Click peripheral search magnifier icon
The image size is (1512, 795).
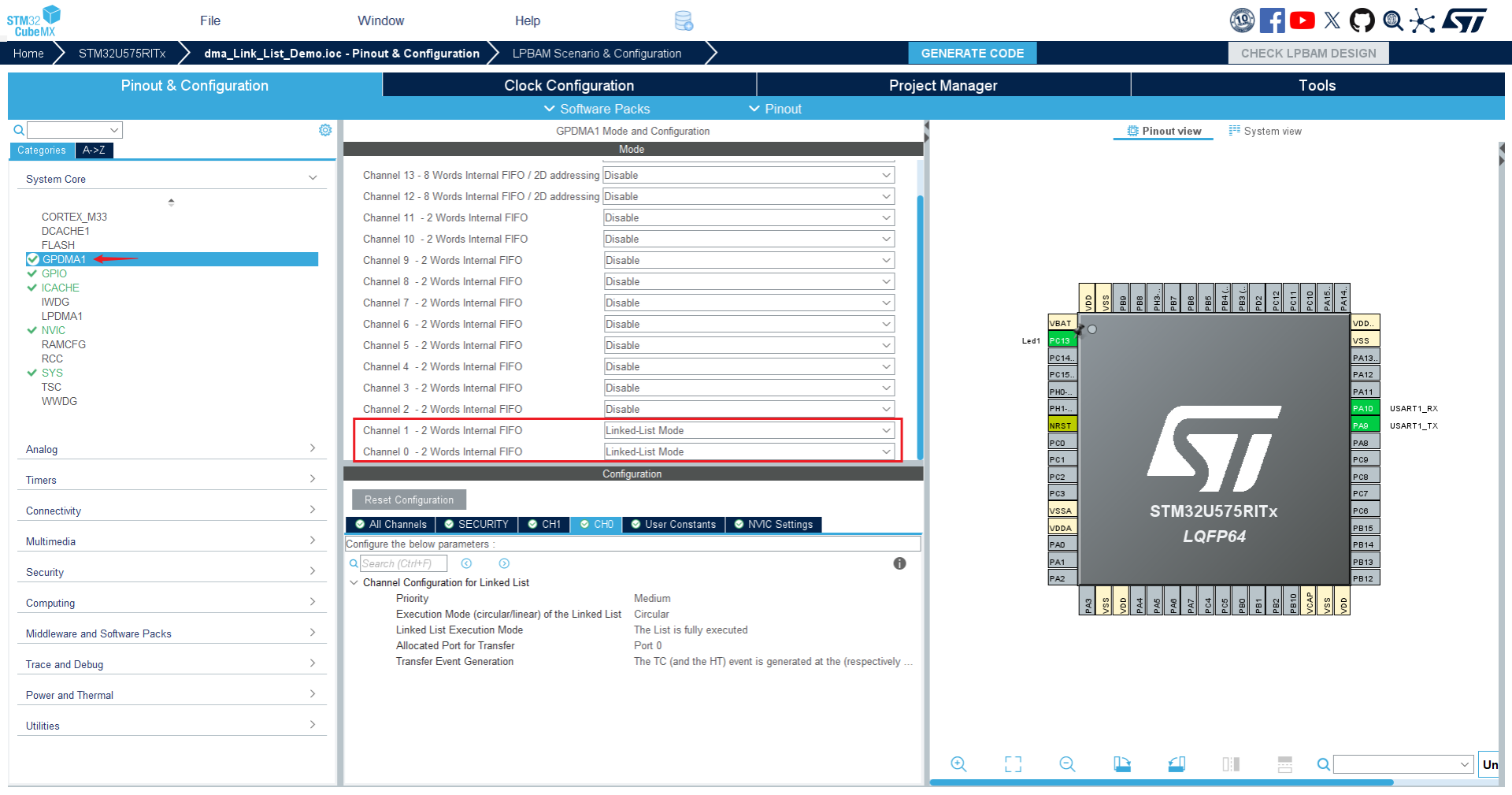click(x=19, y=130)
